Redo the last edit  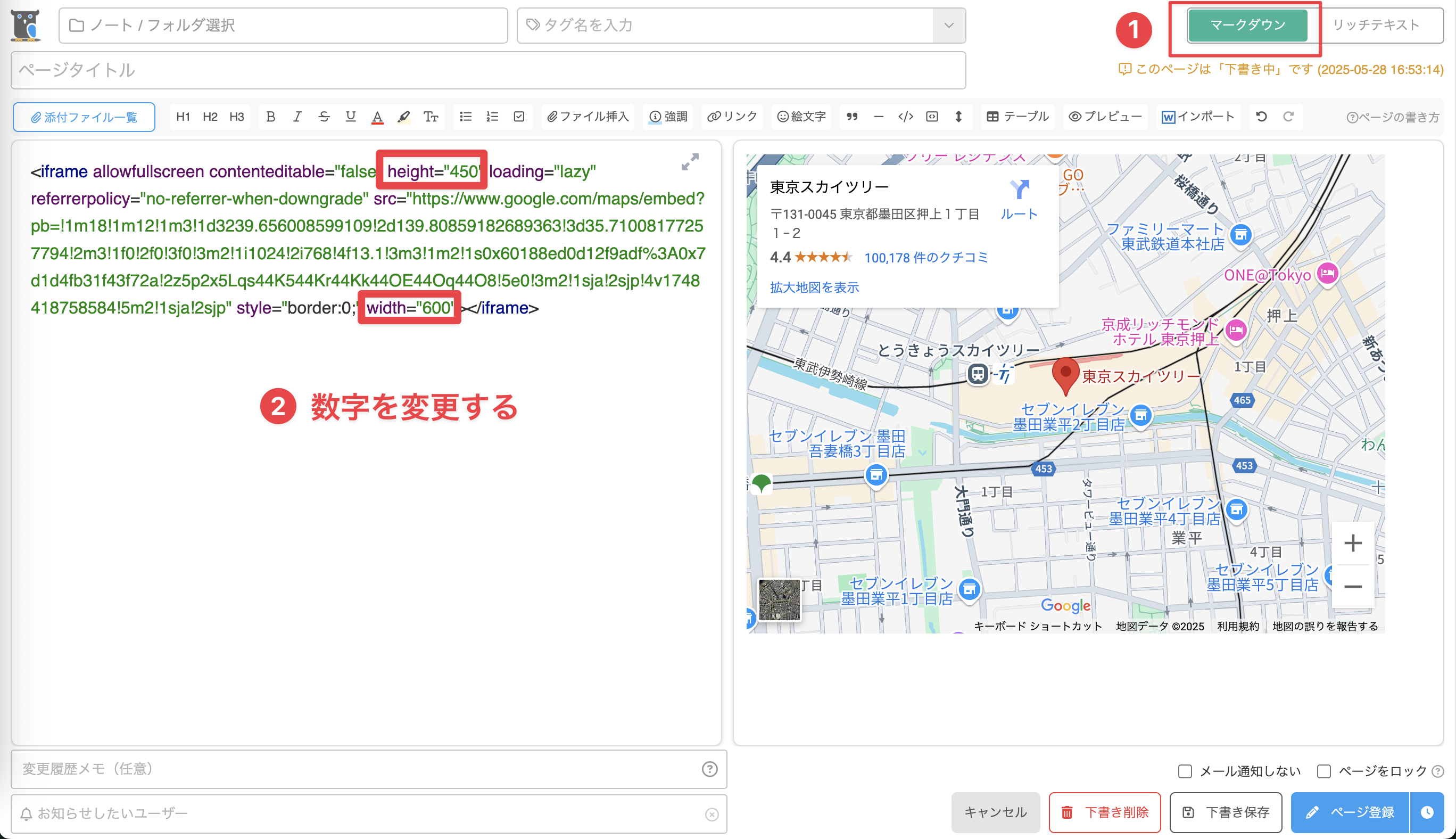coord(1288,117)
